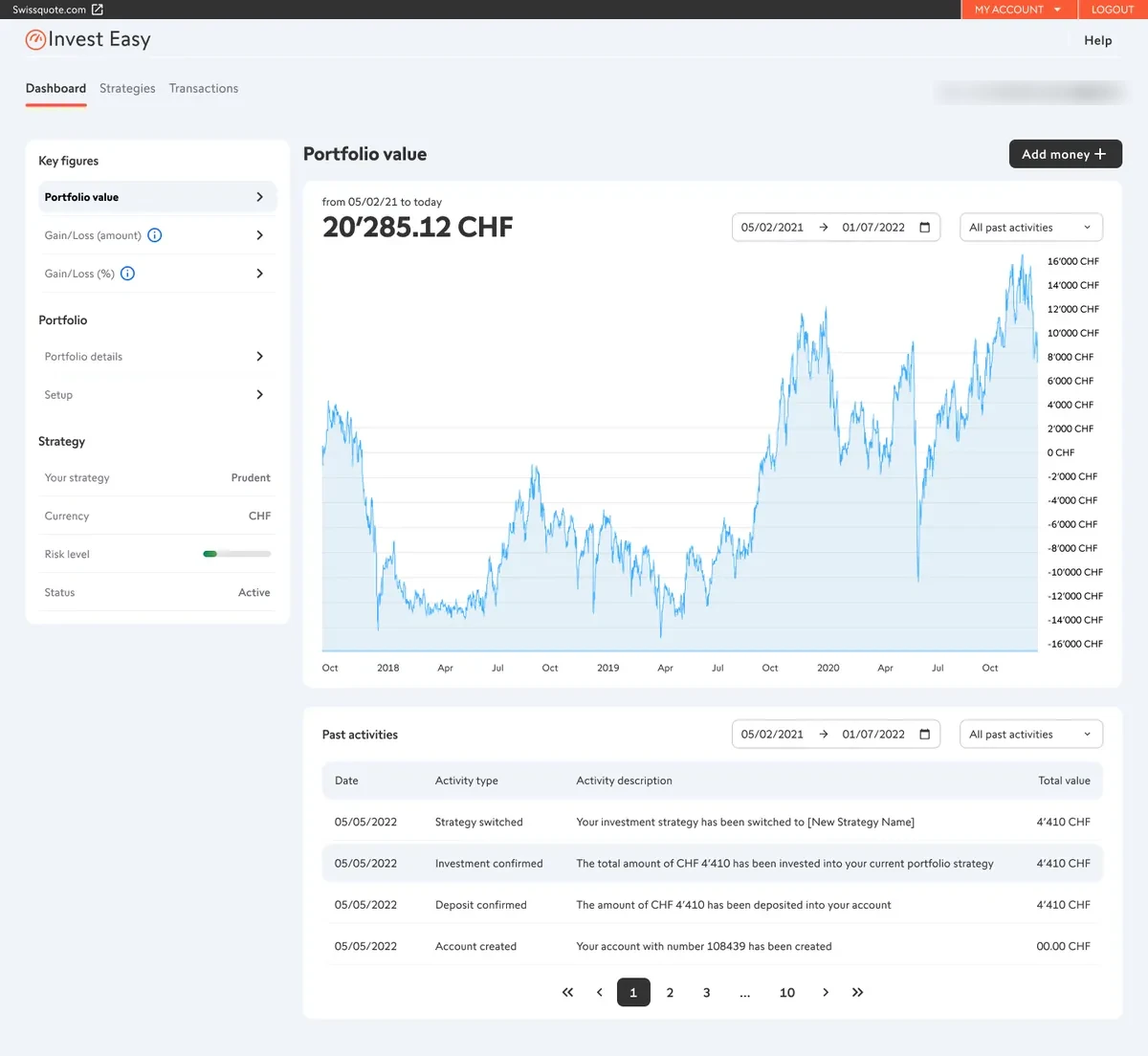Select Portfolio value in Key figures
Image resolution: width=1148 pixels, height=1056 pixels.
pyautogui.click(x=157, y=197)
